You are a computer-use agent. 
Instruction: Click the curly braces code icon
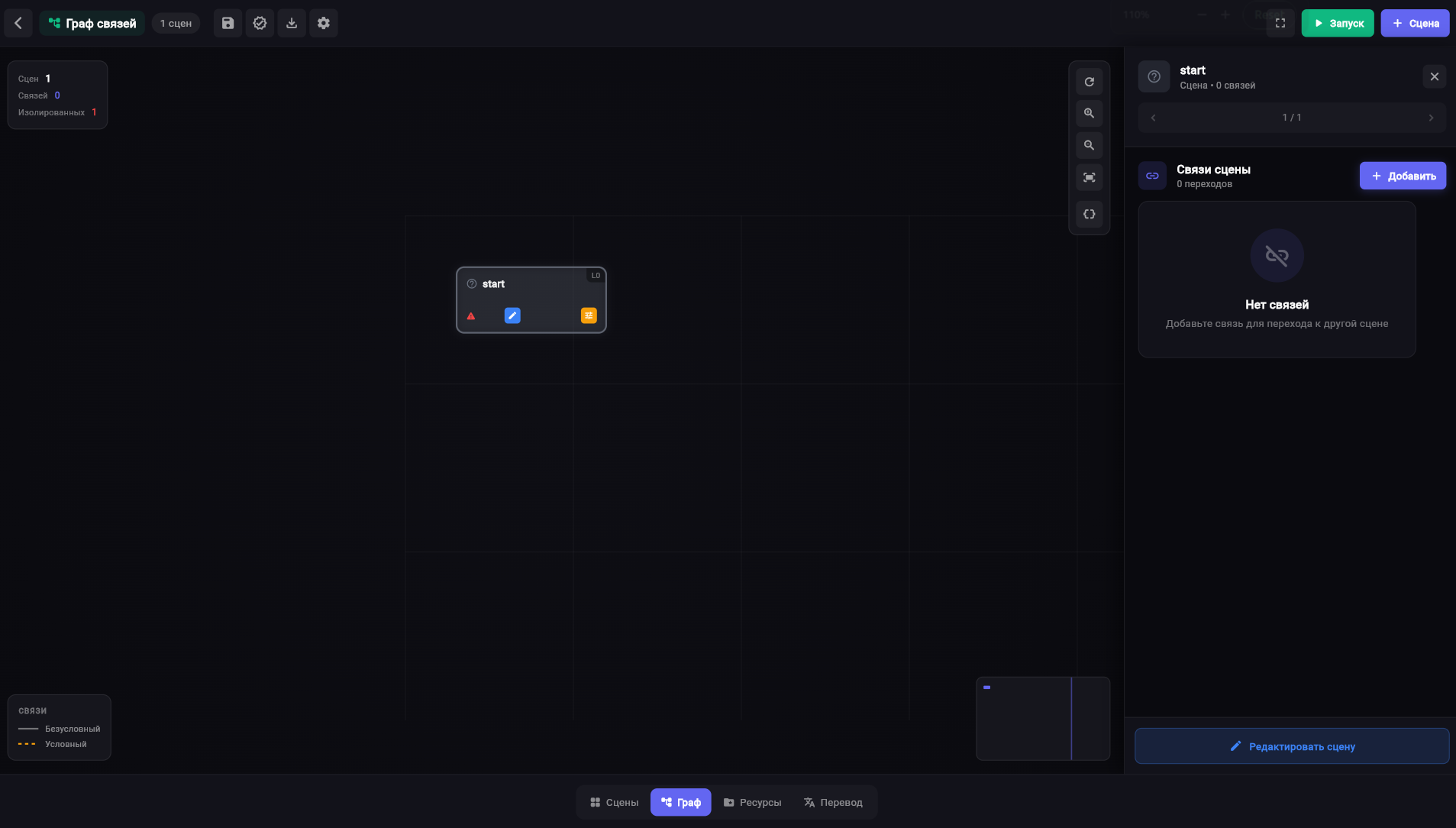[x=1090, y=214]
